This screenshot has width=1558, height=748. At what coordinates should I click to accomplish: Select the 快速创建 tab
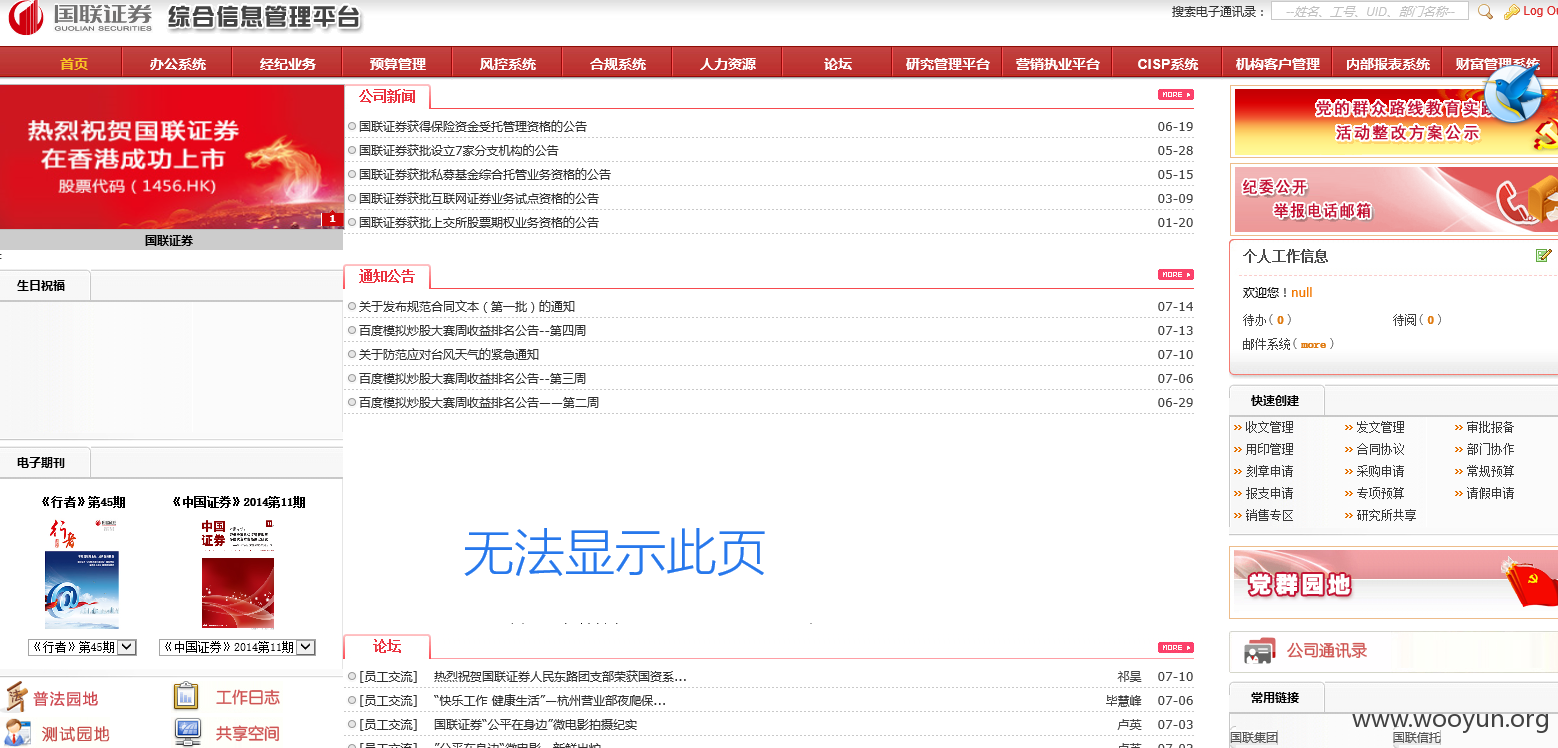[x=1275, y=401]
